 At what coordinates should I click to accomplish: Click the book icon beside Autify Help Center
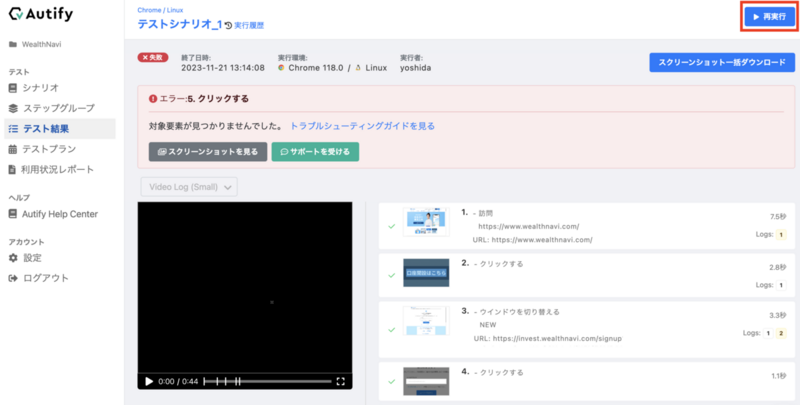coord(13,214)
